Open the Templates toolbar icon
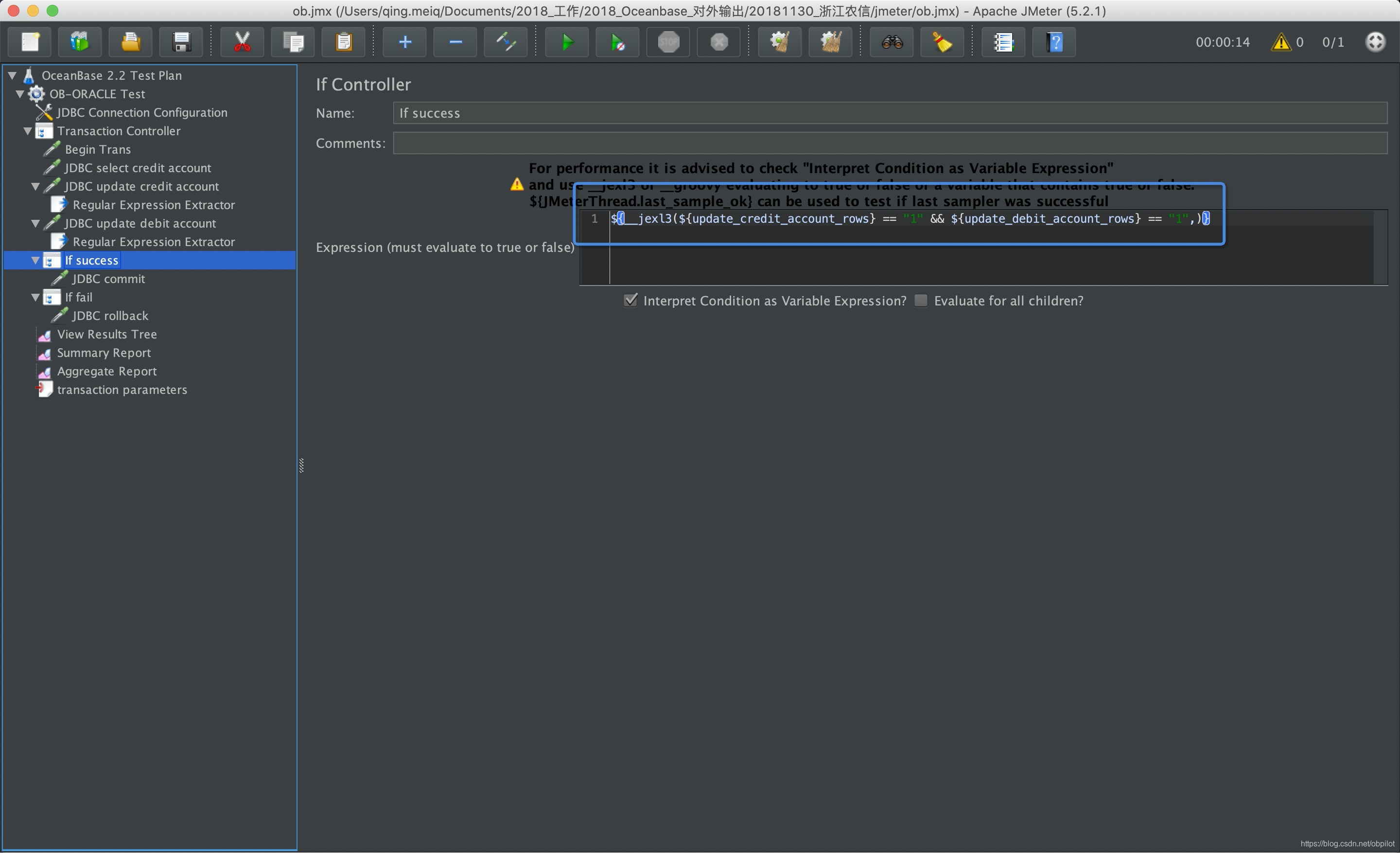Viewport: 1400px width, 853px height. 80,42
